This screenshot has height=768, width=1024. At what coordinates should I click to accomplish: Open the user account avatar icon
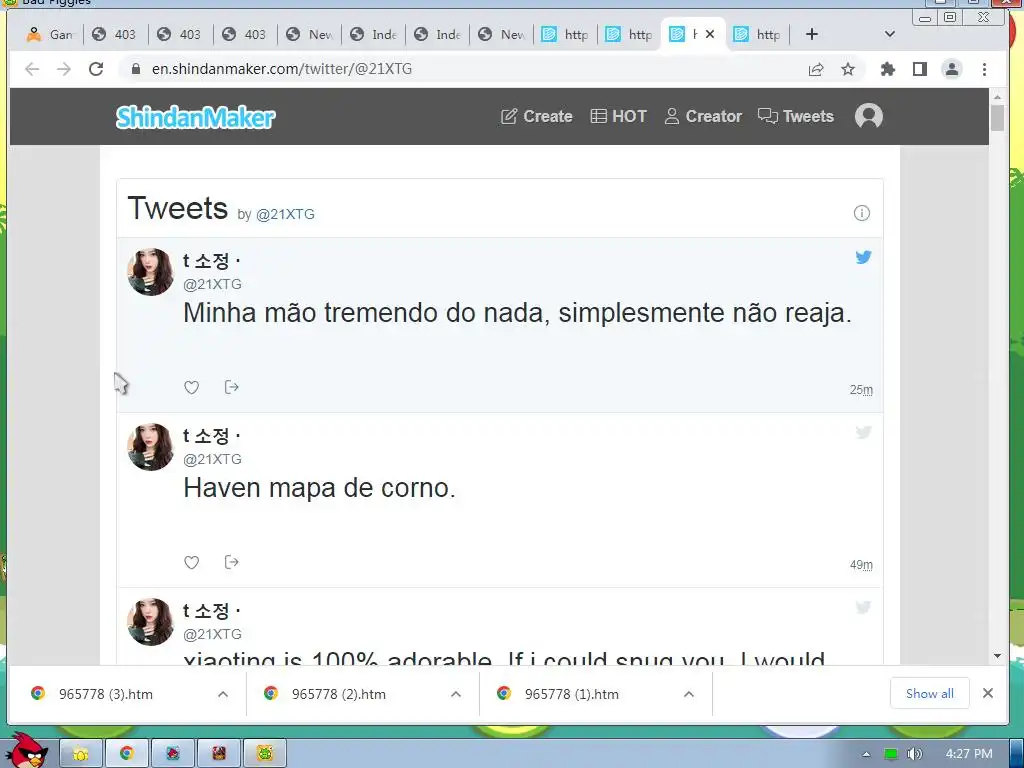tap(869, 116)
